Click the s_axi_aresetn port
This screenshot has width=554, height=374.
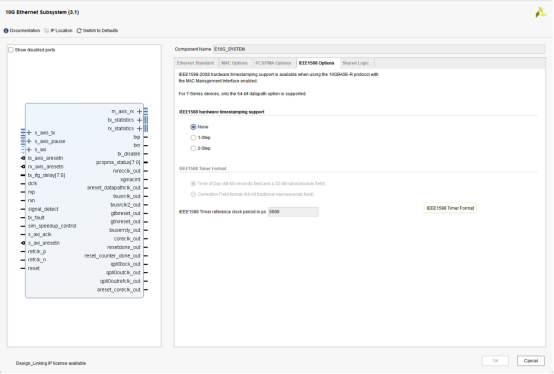pyautogui.click(x=44, y=243)
